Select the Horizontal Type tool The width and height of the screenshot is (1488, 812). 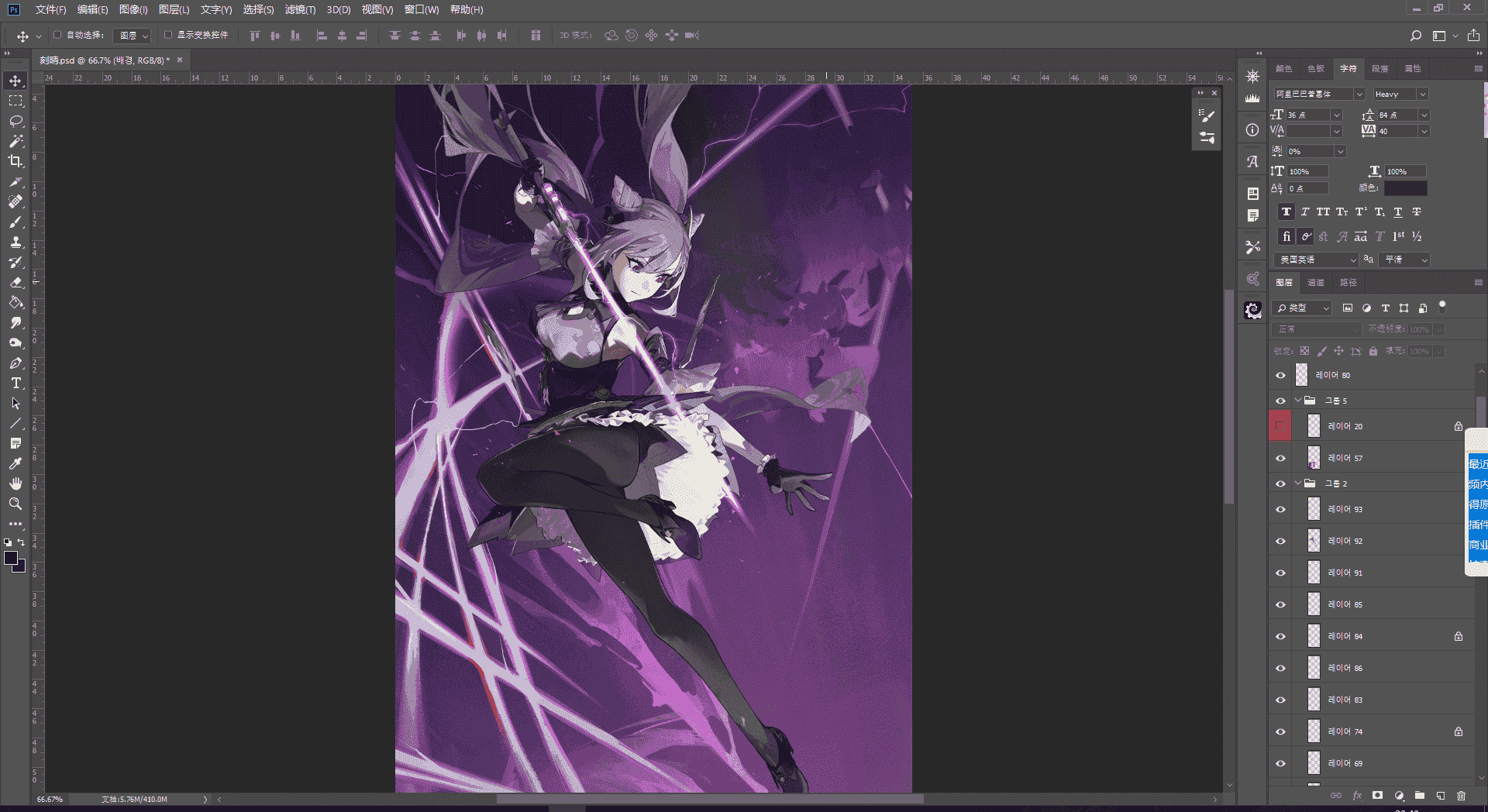click(x=15, y=384)
